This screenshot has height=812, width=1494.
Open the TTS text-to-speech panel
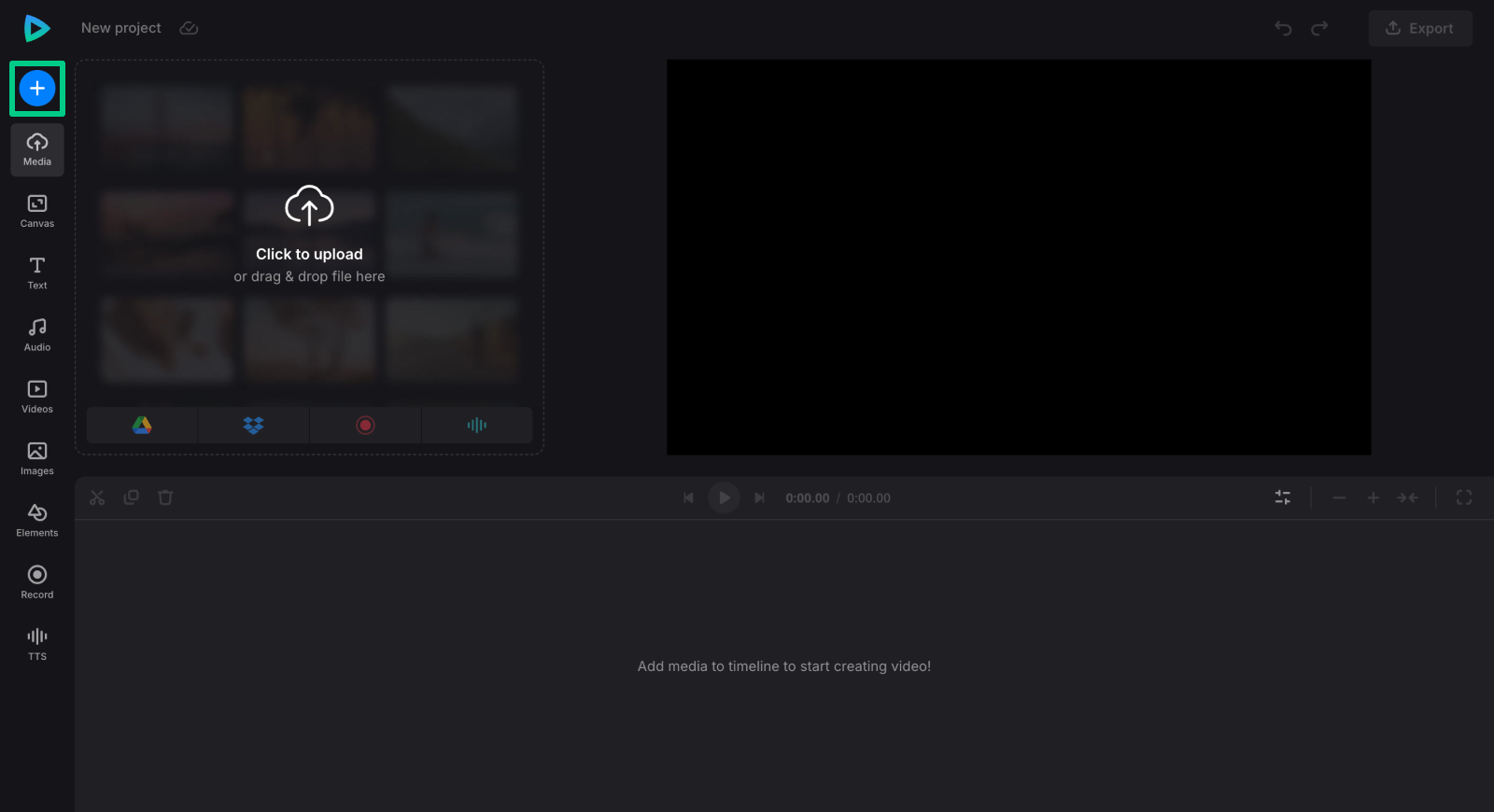37,644
